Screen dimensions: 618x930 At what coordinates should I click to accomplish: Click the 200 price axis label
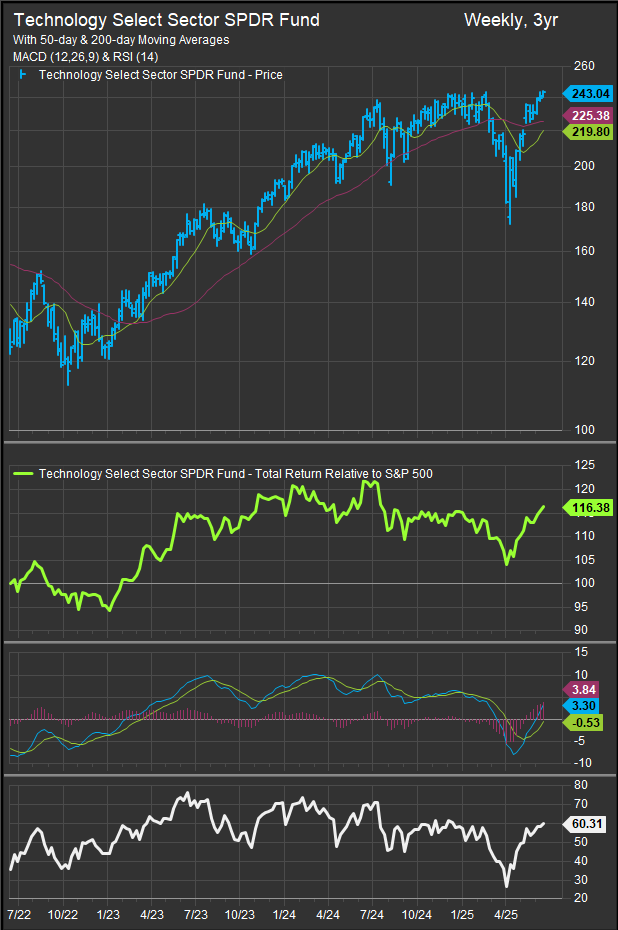click(x=584, y=165)
